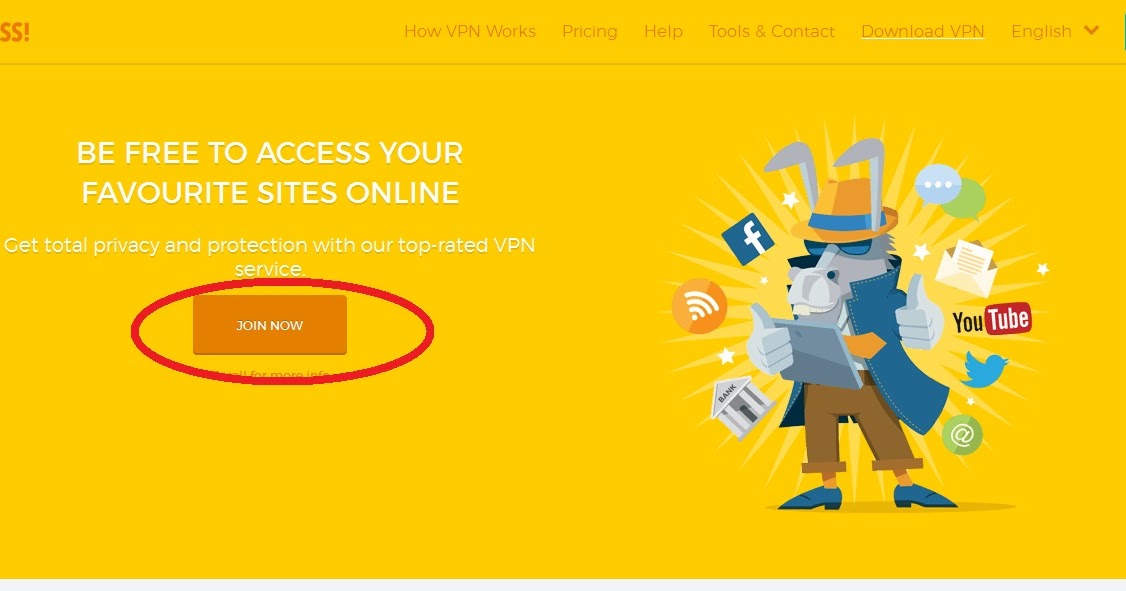
Task: Click the orange JOIN NOW button
Action: (270, 325)
